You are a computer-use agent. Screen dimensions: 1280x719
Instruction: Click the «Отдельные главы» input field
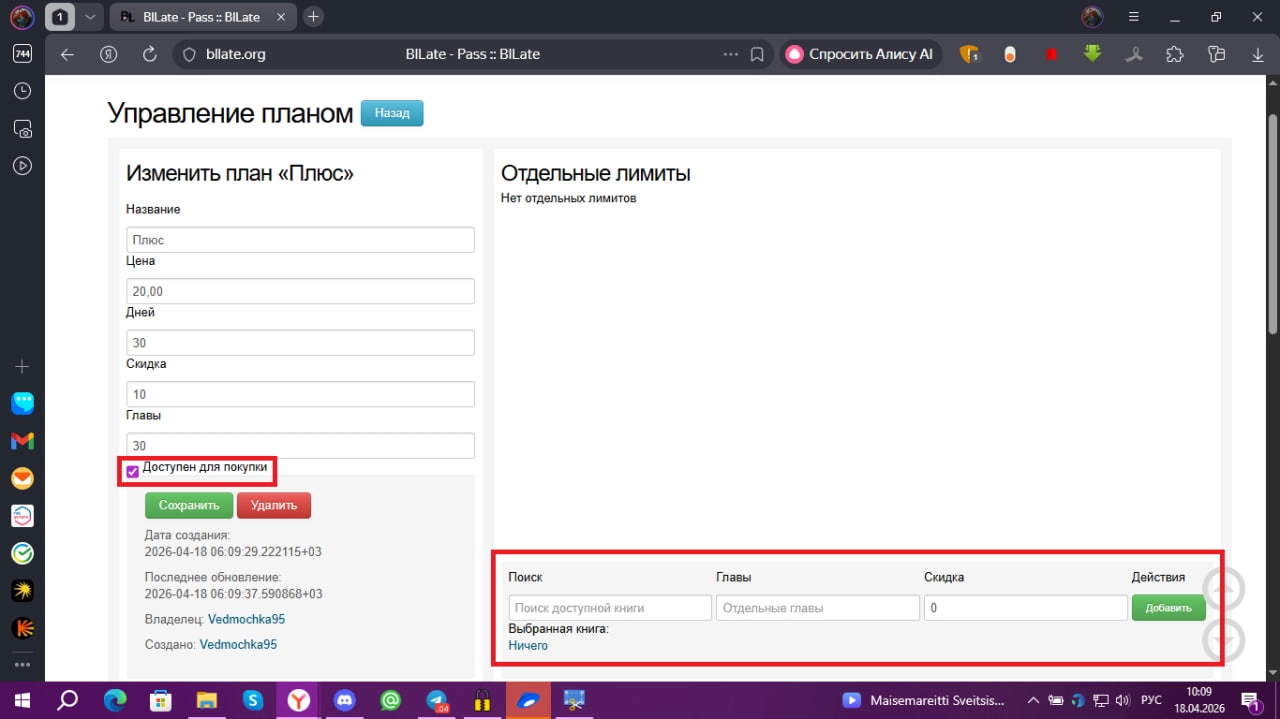click(817, 608)
